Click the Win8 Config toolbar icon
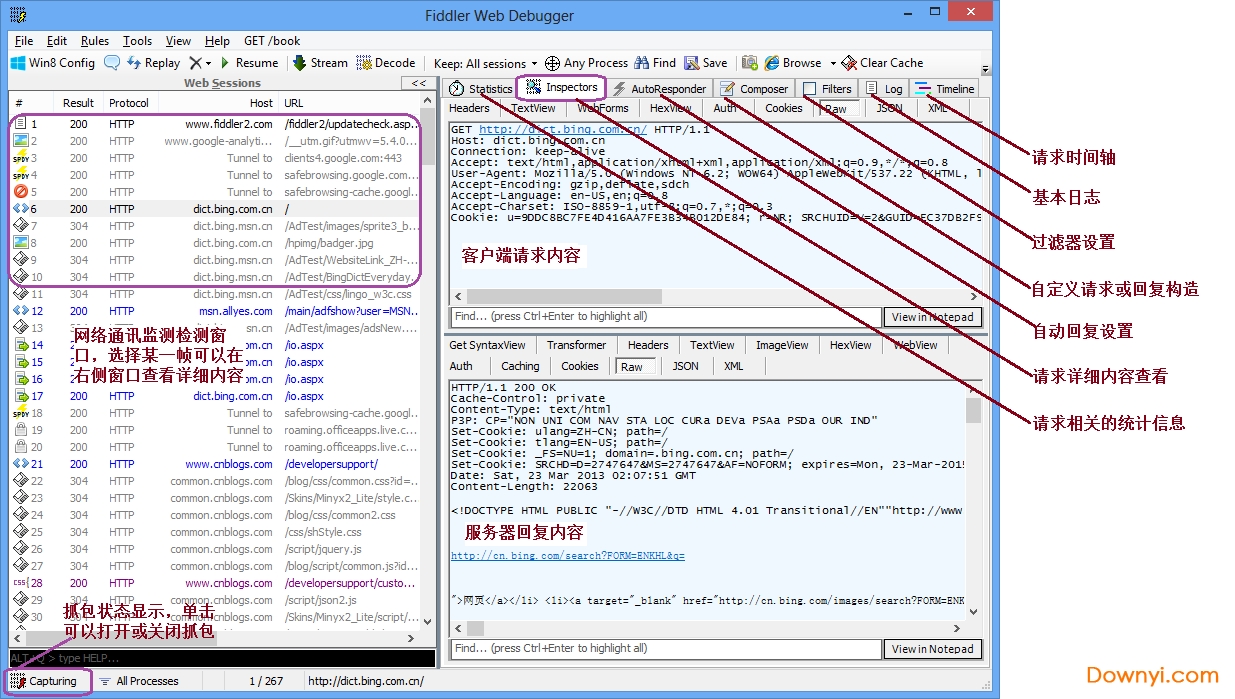The image size is (1235, 699). (18, 63)
